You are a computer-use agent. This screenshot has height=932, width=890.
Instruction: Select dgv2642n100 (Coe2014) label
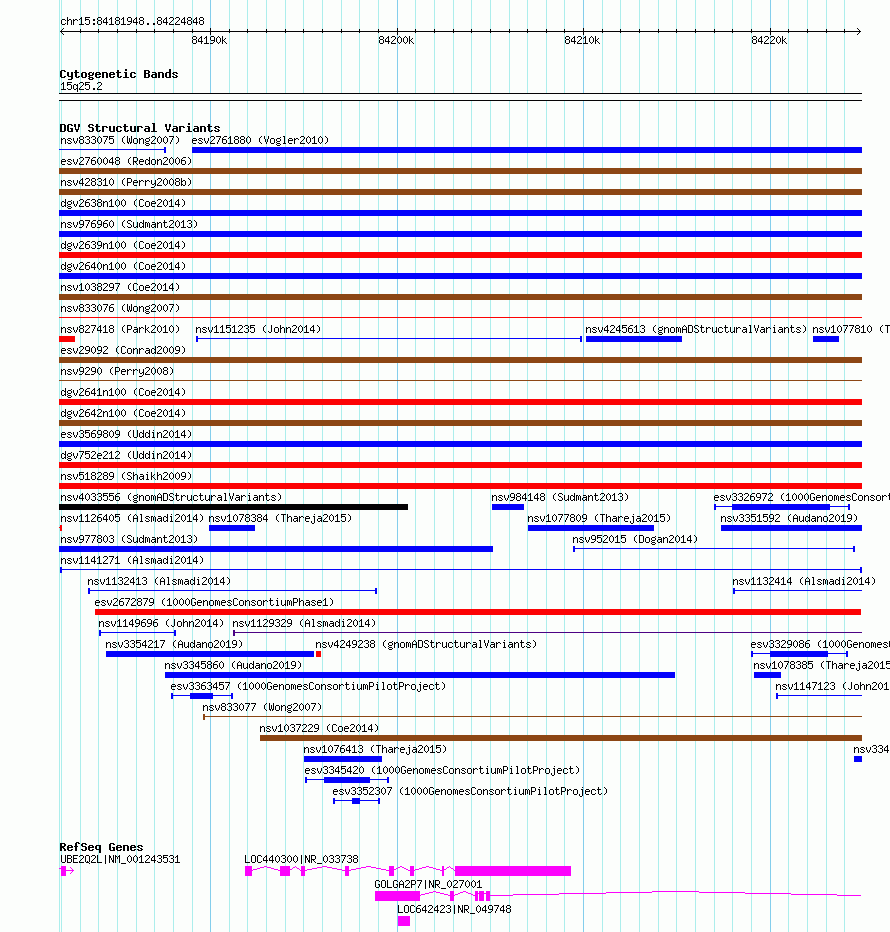pyautogui.click(x=123, y=413)
